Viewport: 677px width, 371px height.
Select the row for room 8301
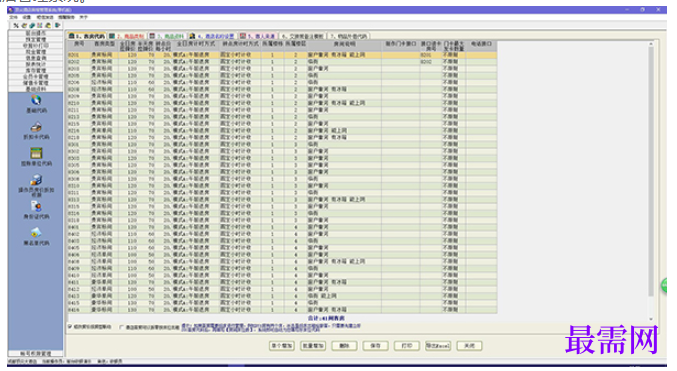click(x=282, y=144)
